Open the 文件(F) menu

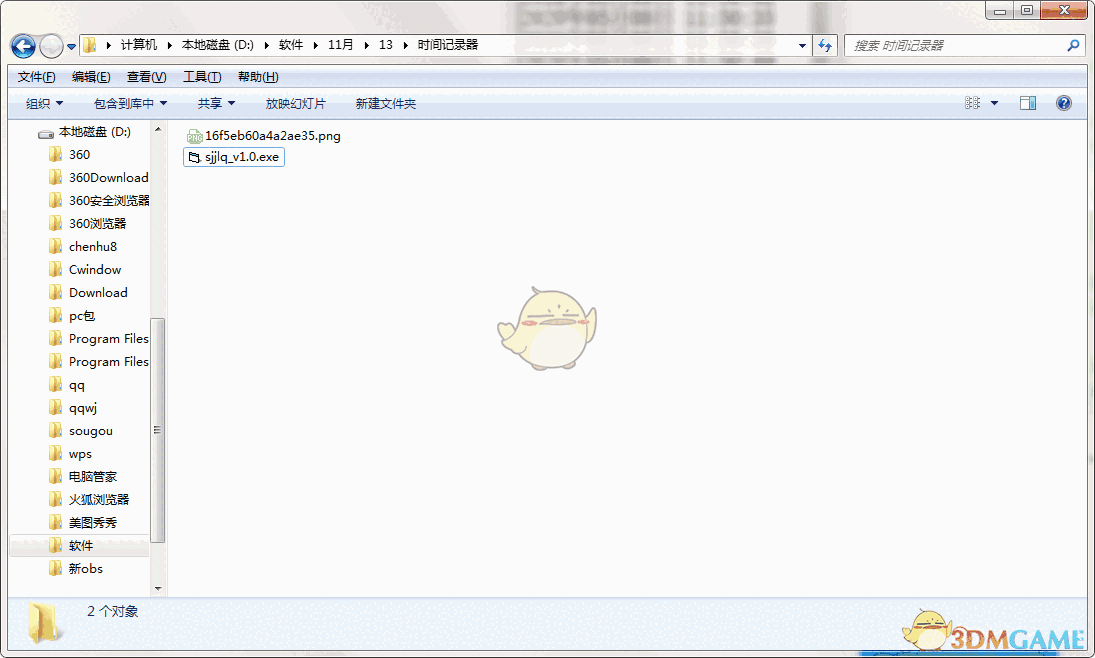point(36,77)
